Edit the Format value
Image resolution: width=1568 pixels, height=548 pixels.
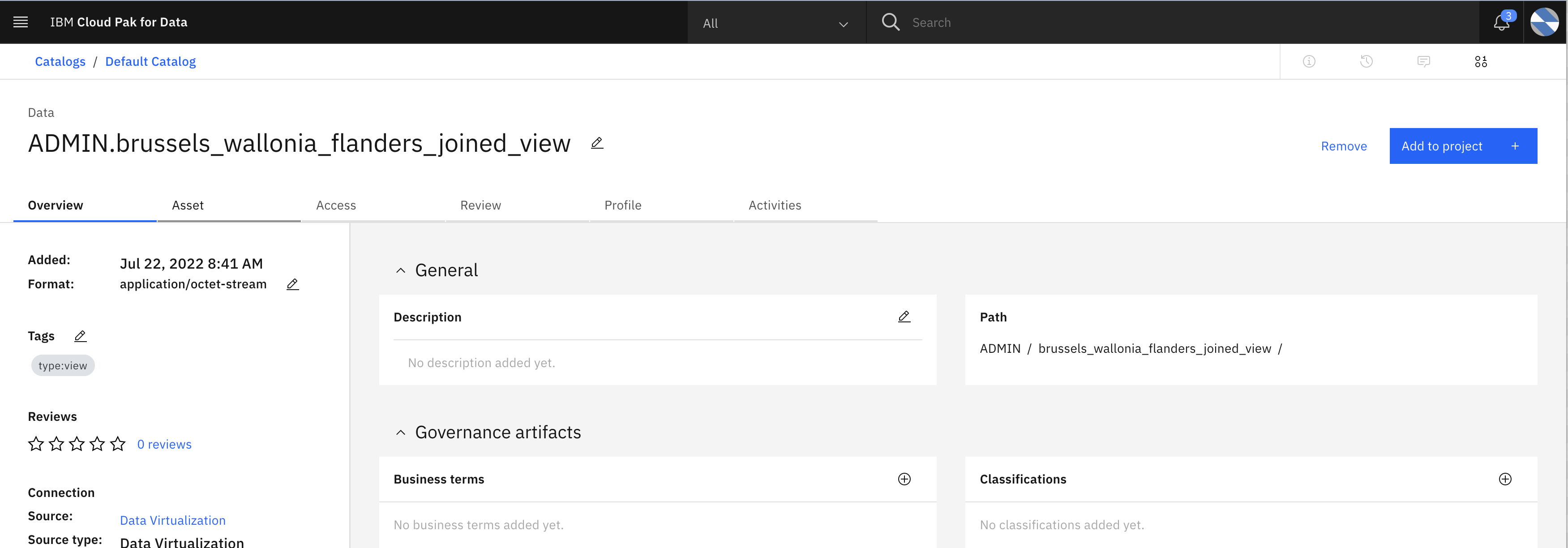coord(293,284)
